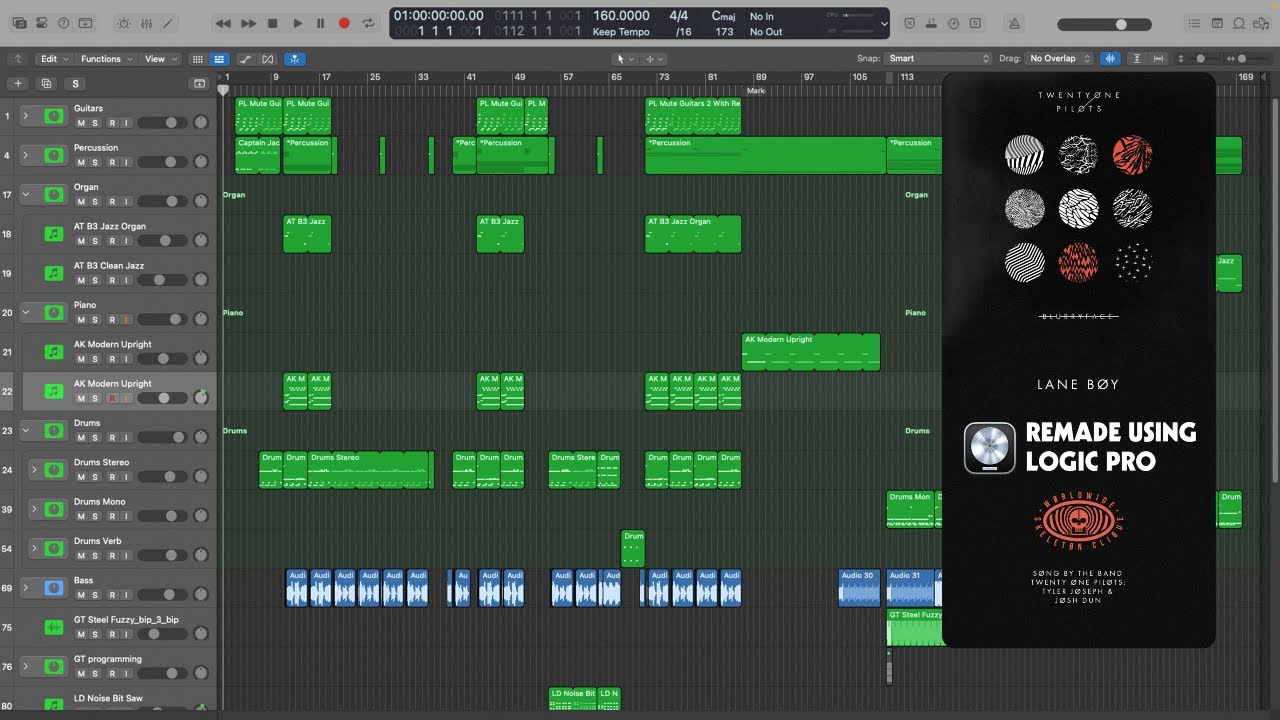Open the Library panel icon
Screen dimensions: 1280x720
click(x=20, y=23)
